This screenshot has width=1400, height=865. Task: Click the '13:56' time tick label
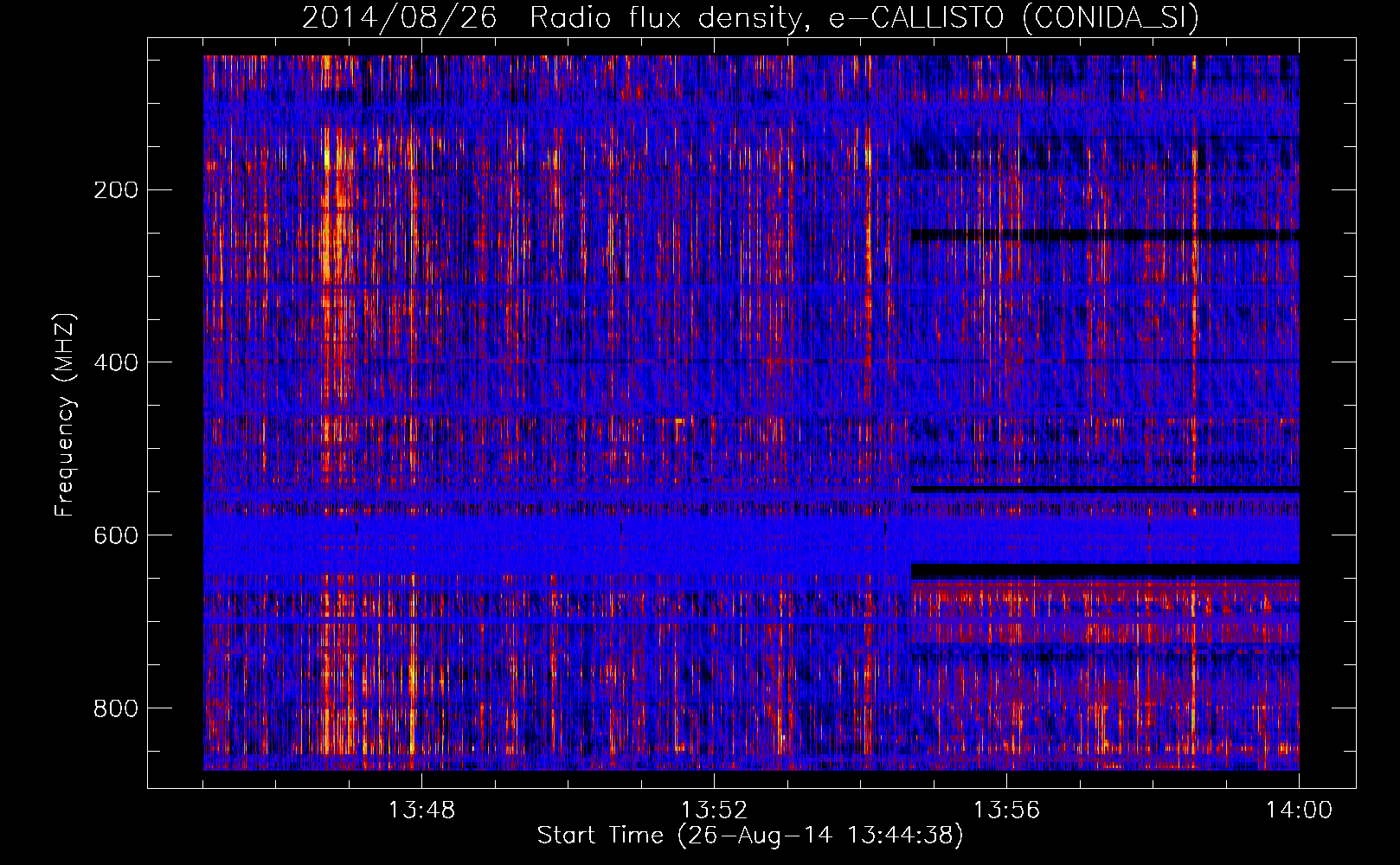(x=1006, y=811)
